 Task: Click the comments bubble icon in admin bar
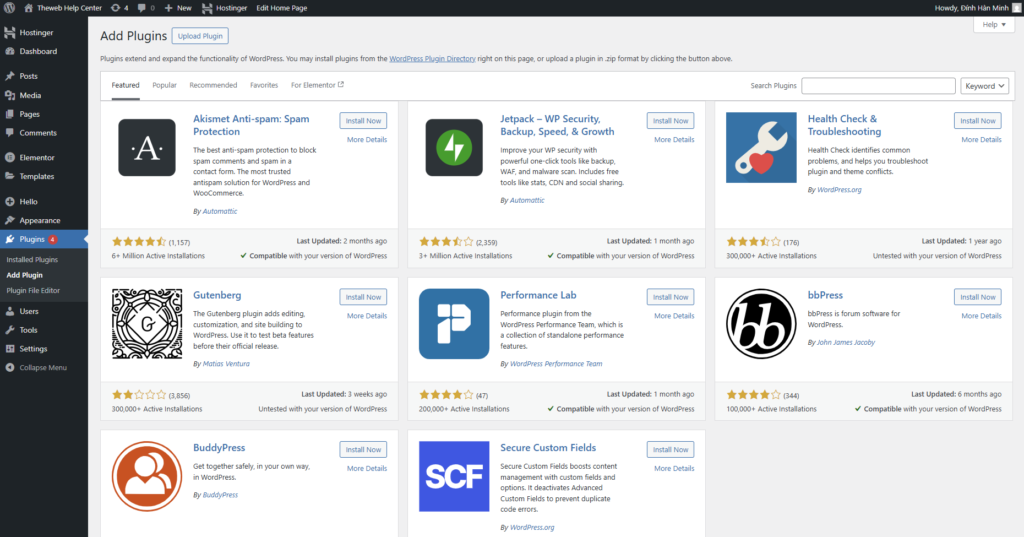tap(146, 8)
